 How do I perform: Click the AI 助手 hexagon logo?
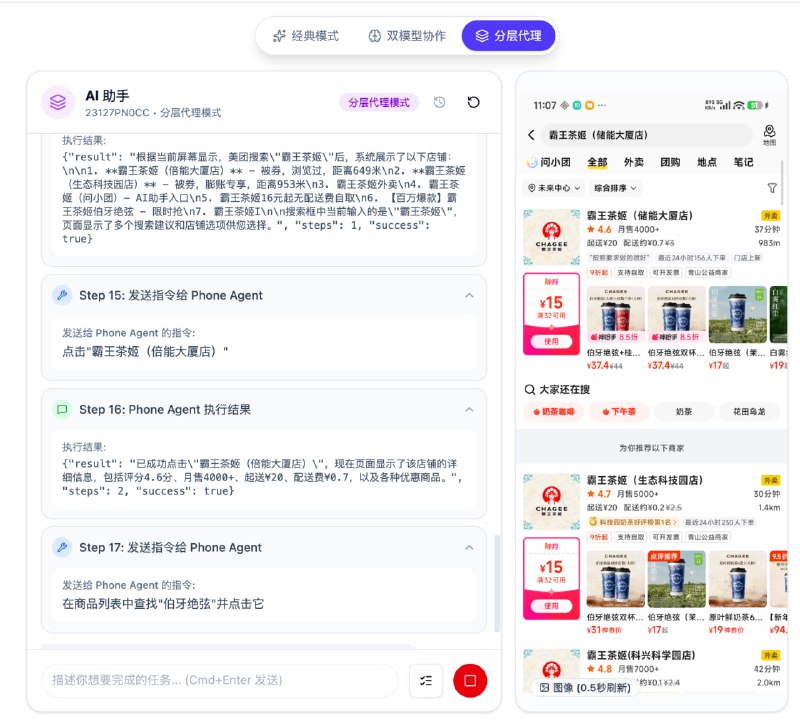[x=57, y=102]
